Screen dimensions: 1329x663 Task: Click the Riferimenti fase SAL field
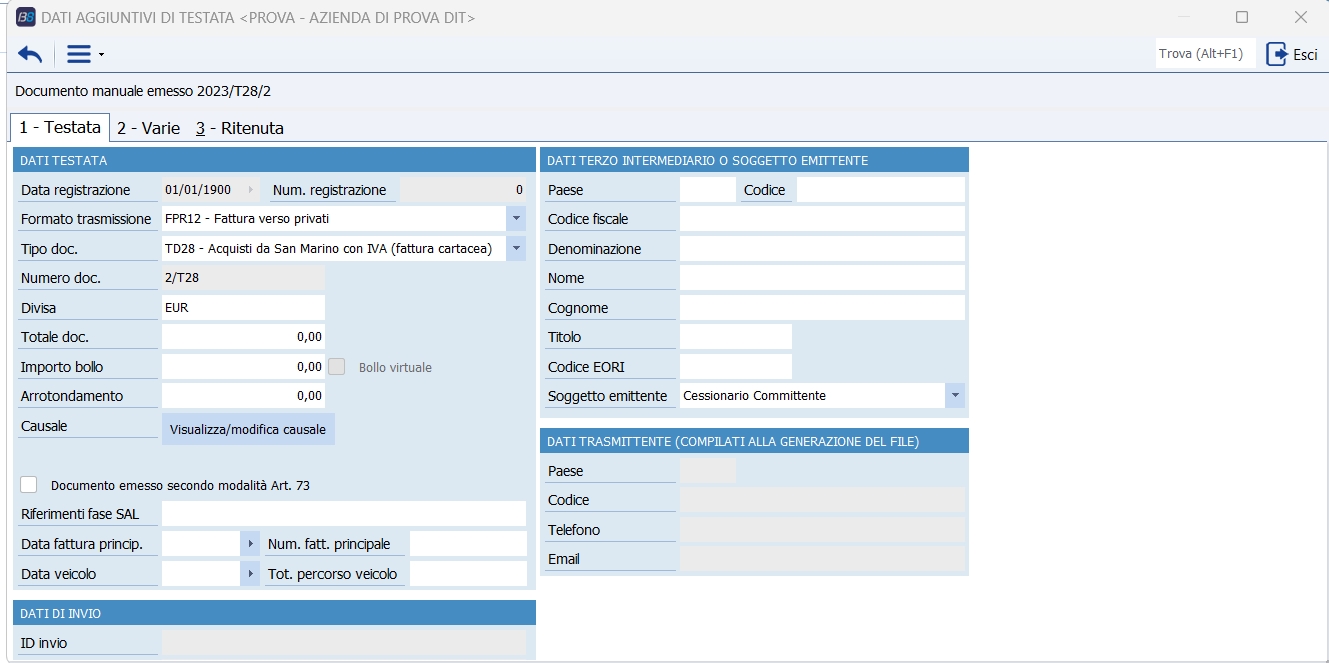click(x=344, y=514)
